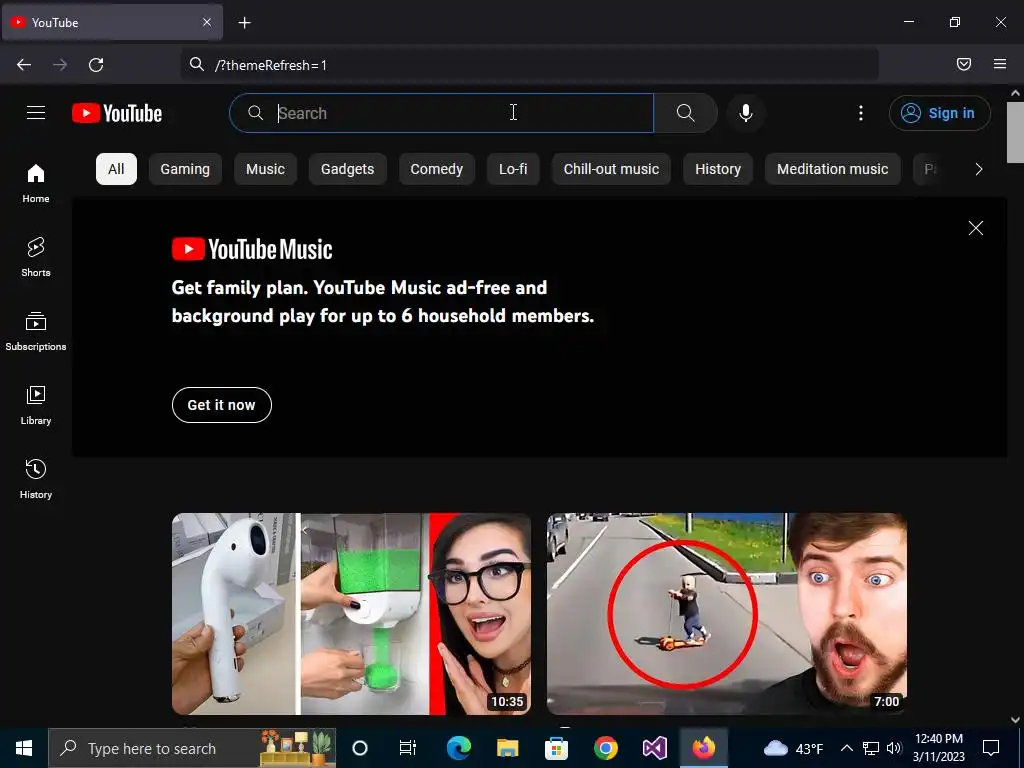Open new browser tab with plus
The image size is (1024, 768).
point(244,23)
